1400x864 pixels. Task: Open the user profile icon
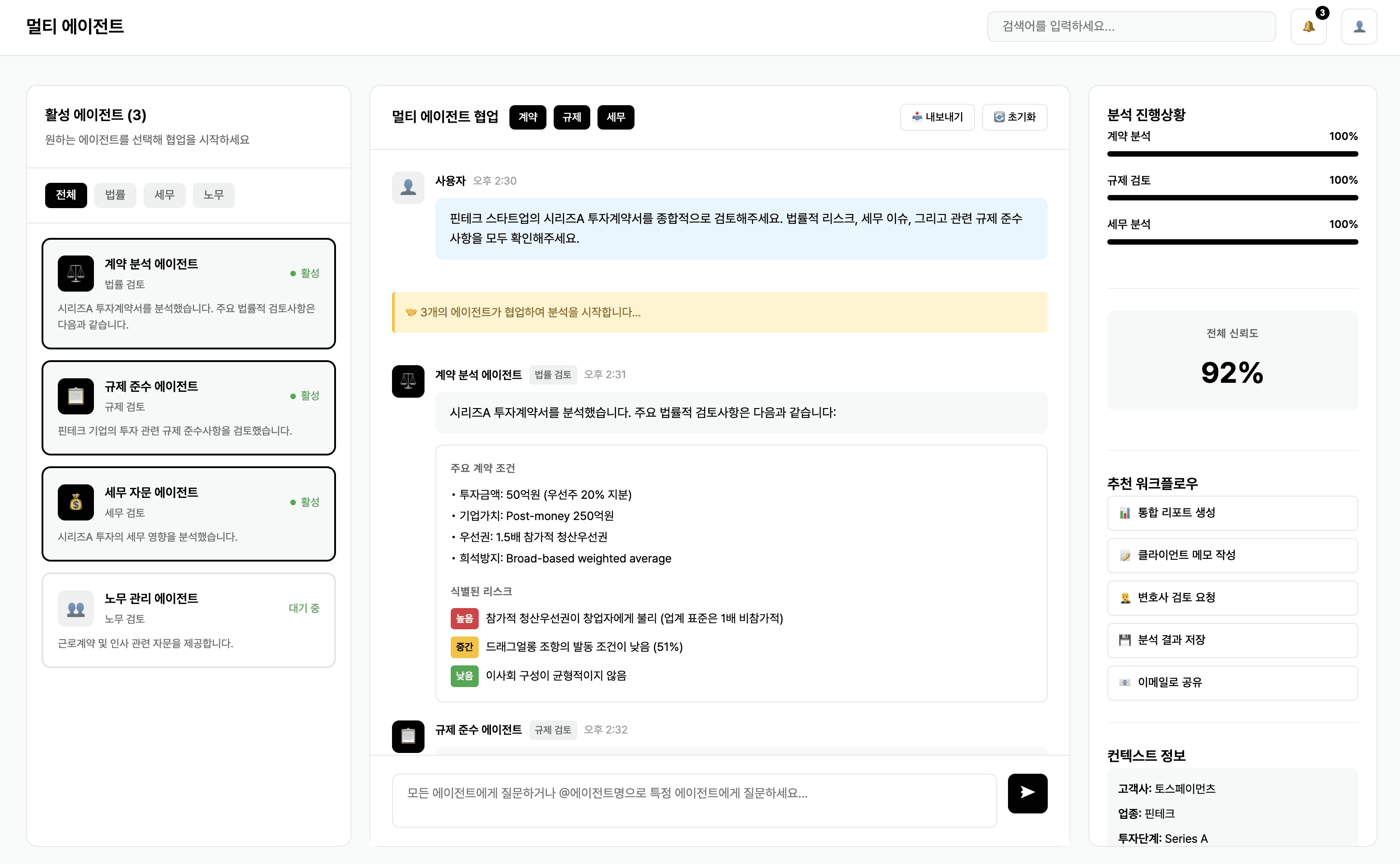tap(1359, 27)
